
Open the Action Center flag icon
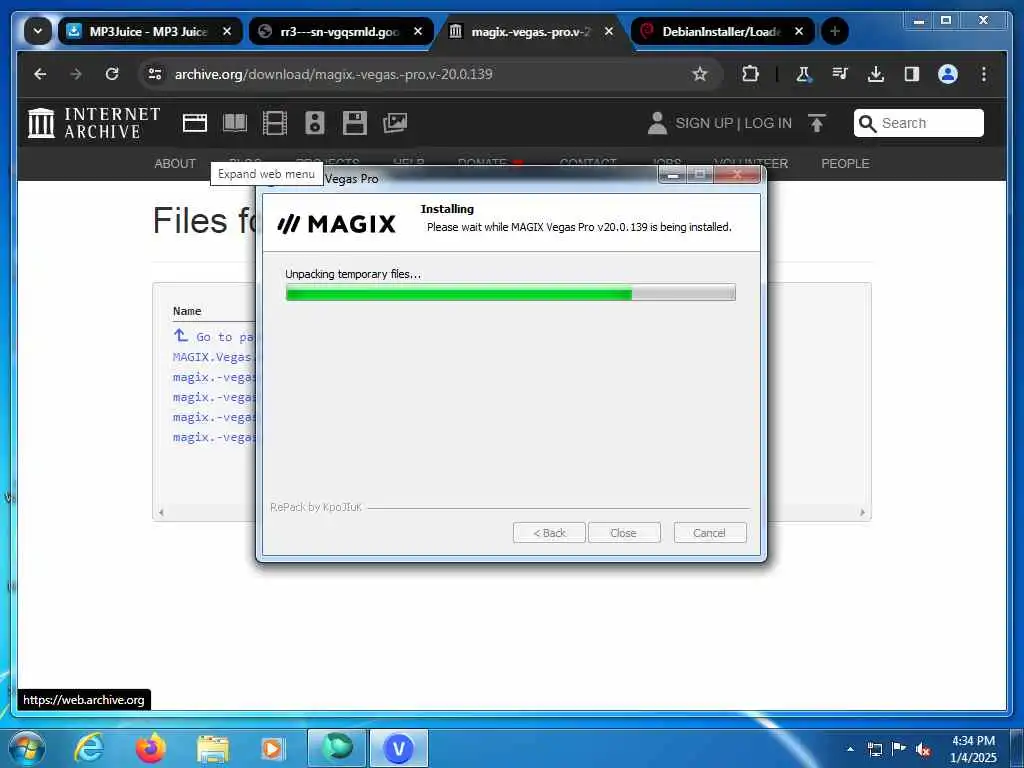click(x=899, y=749)
